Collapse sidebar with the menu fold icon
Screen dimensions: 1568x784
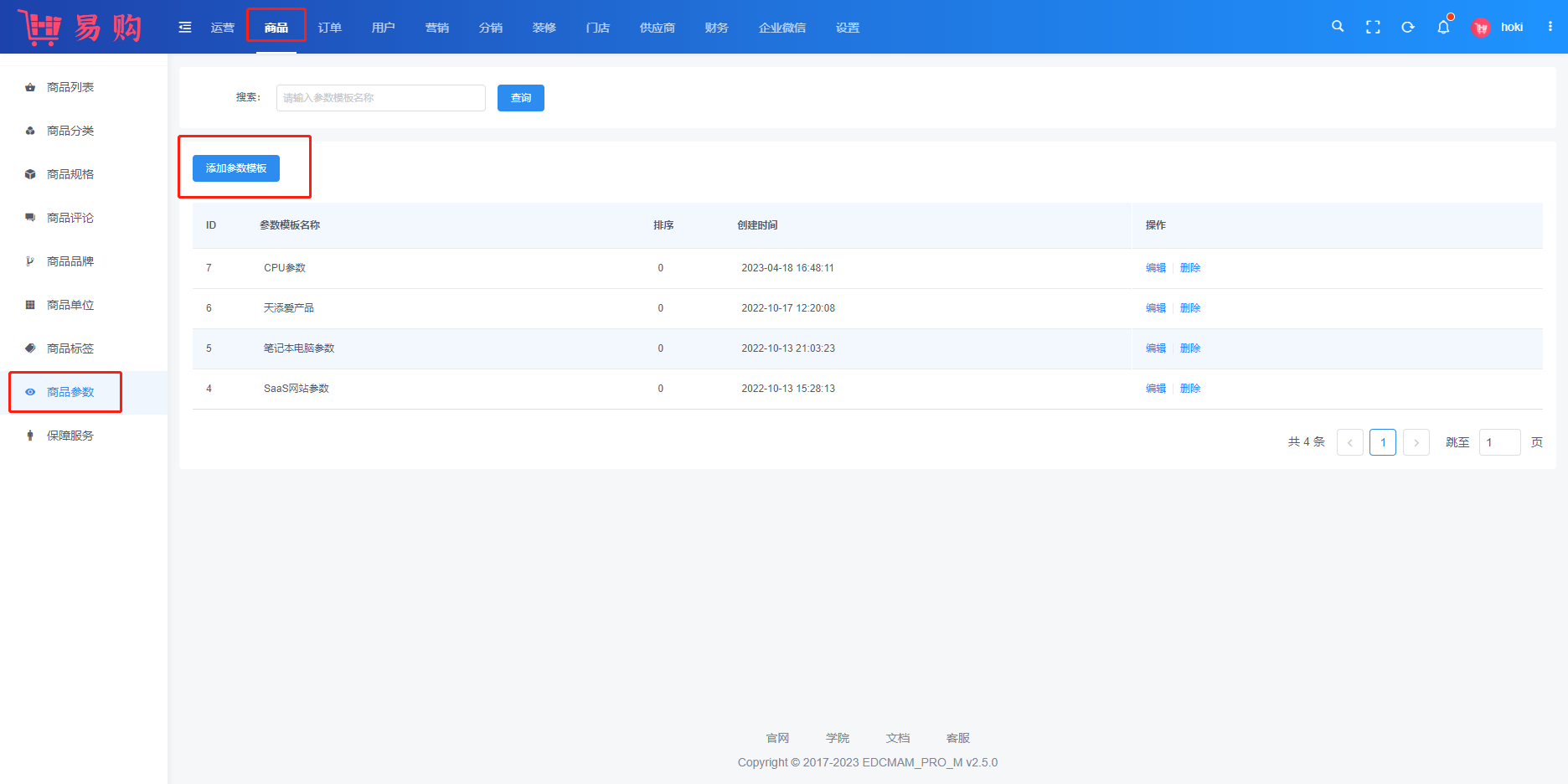(185, 28)
